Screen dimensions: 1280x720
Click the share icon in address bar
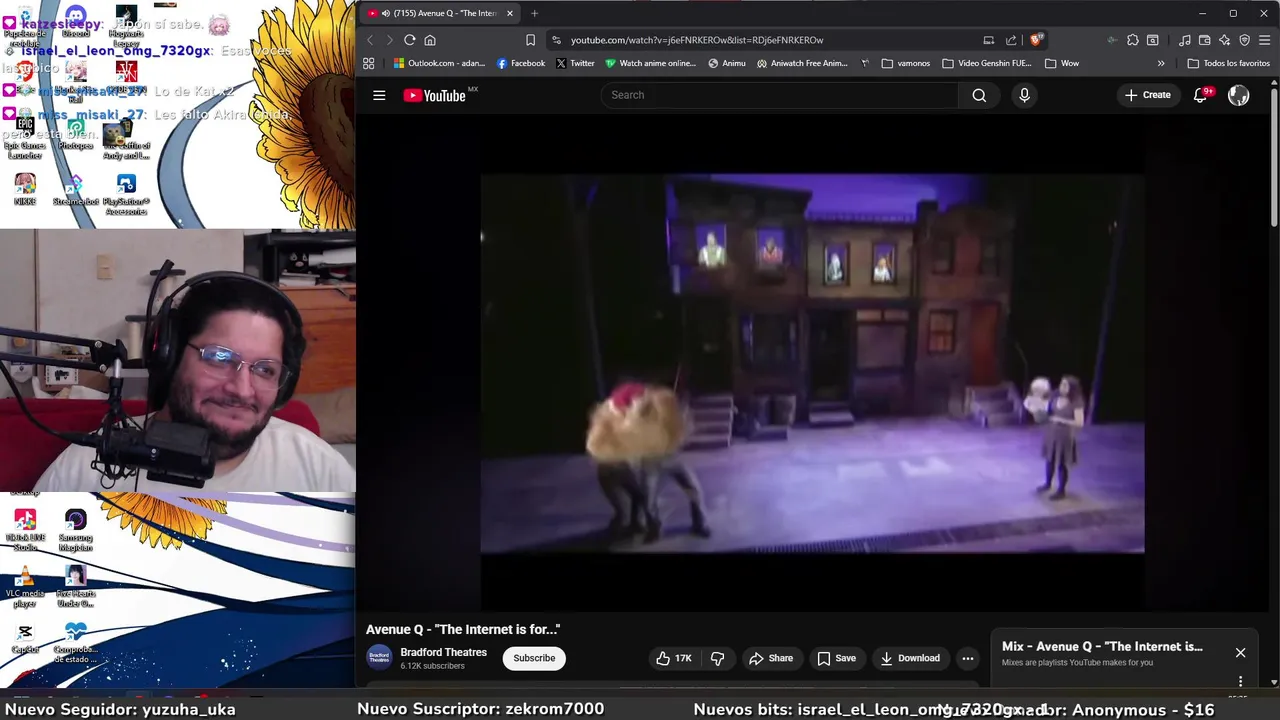pyautogui.click(x=1011, y=40)
